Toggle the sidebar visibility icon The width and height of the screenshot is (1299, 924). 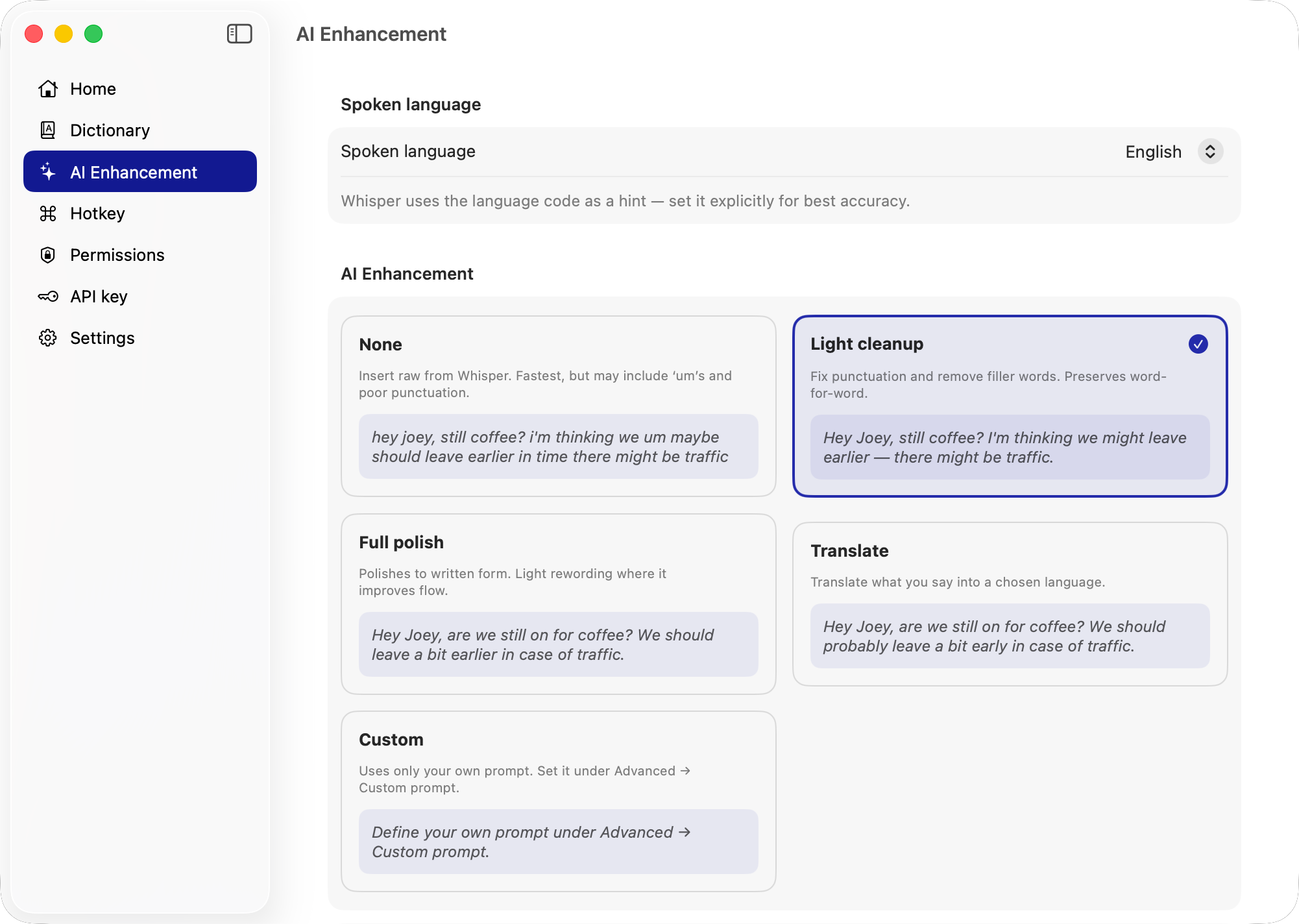239,34
